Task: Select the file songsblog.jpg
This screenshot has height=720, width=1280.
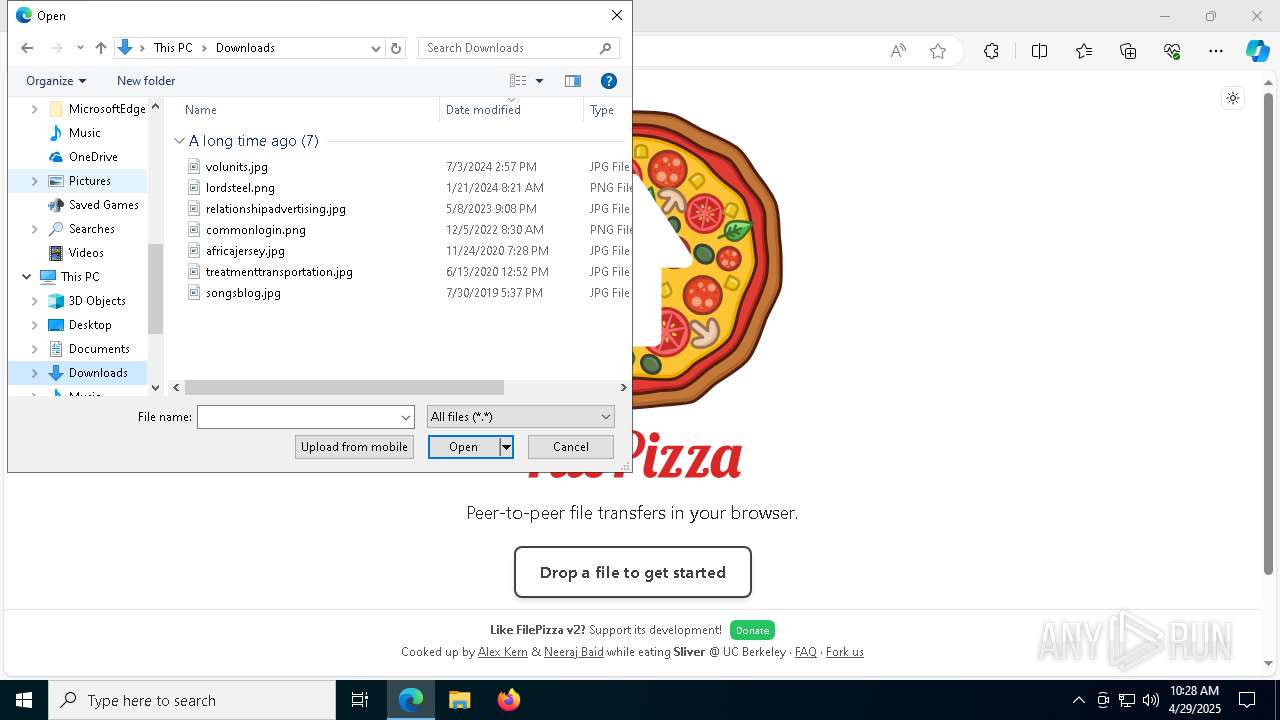Action: point(243,293)
